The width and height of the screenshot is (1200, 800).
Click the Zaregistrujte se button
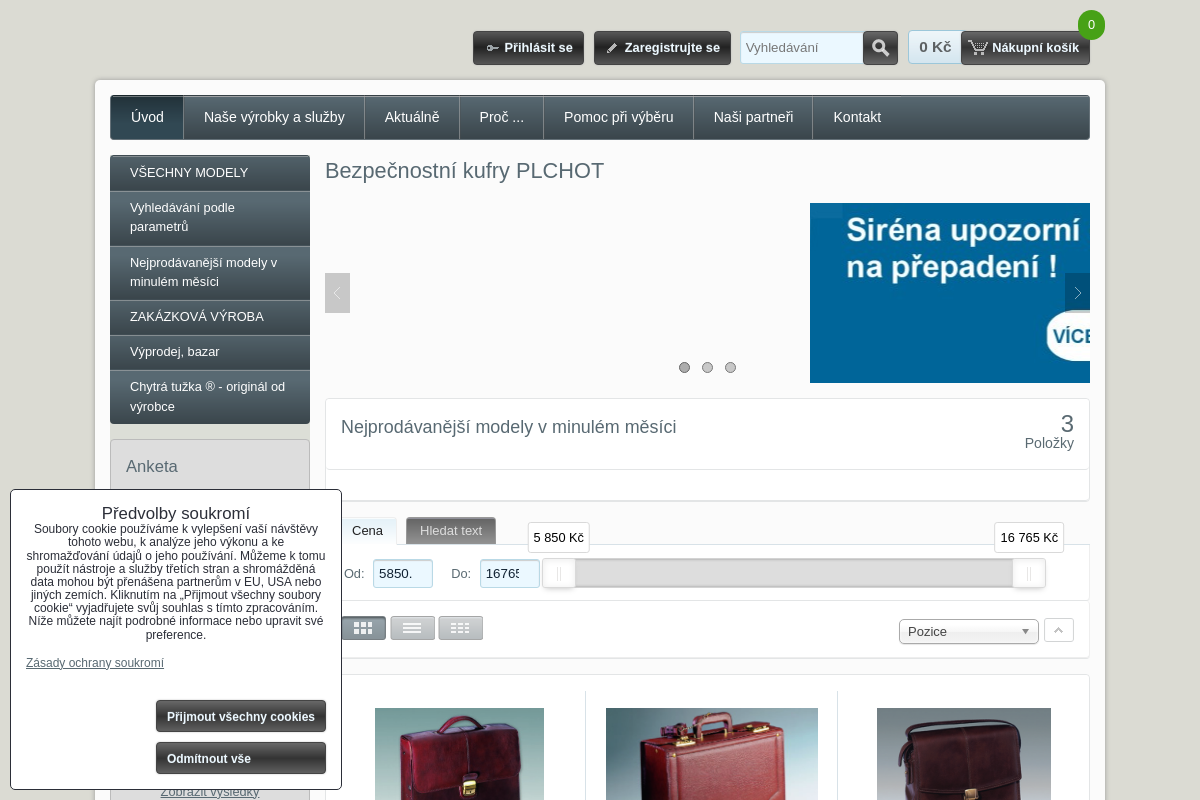click(x=662, y=48)
